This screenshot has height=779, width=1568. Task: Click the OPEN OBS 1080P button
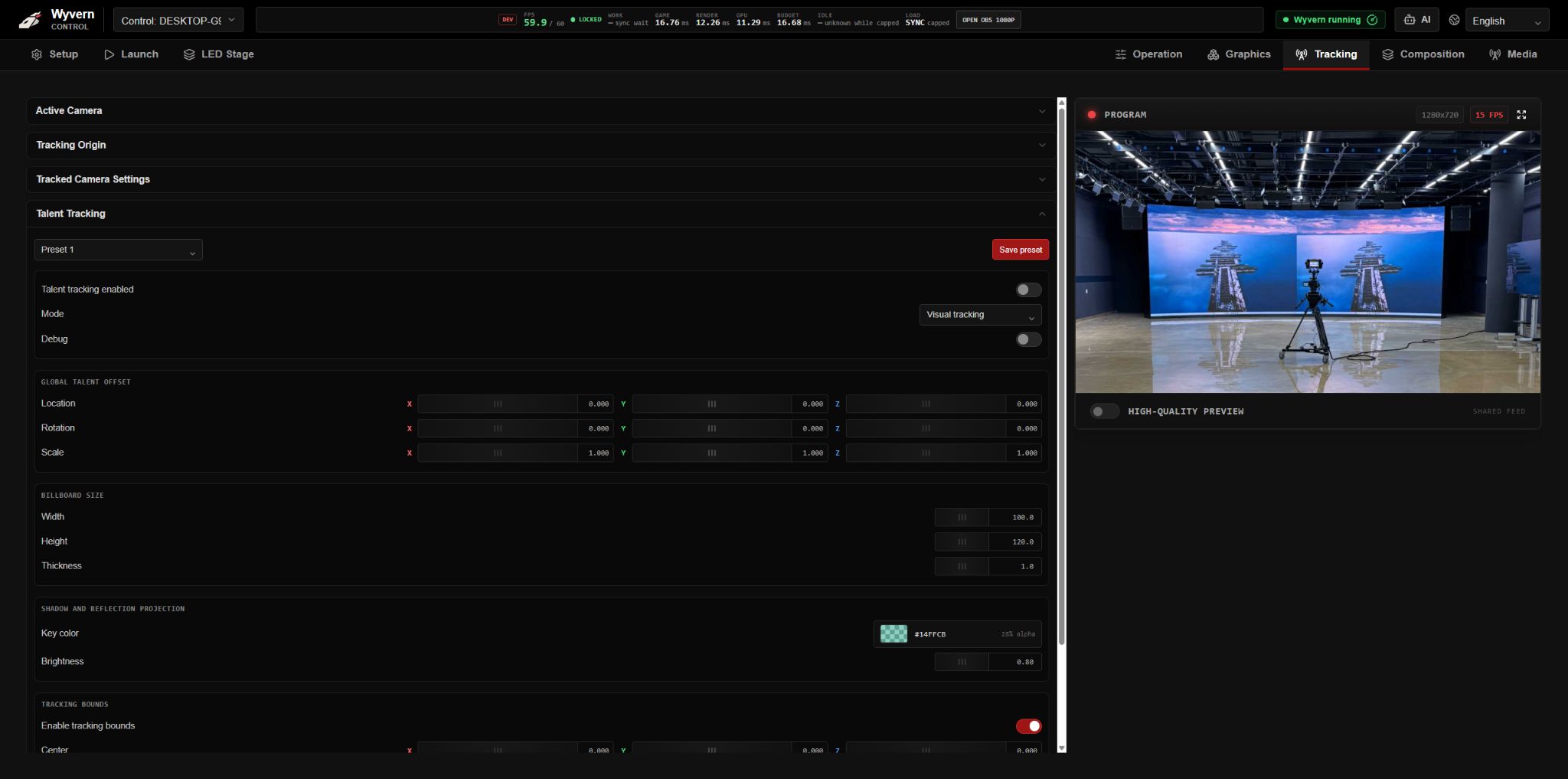pos(988,20)
